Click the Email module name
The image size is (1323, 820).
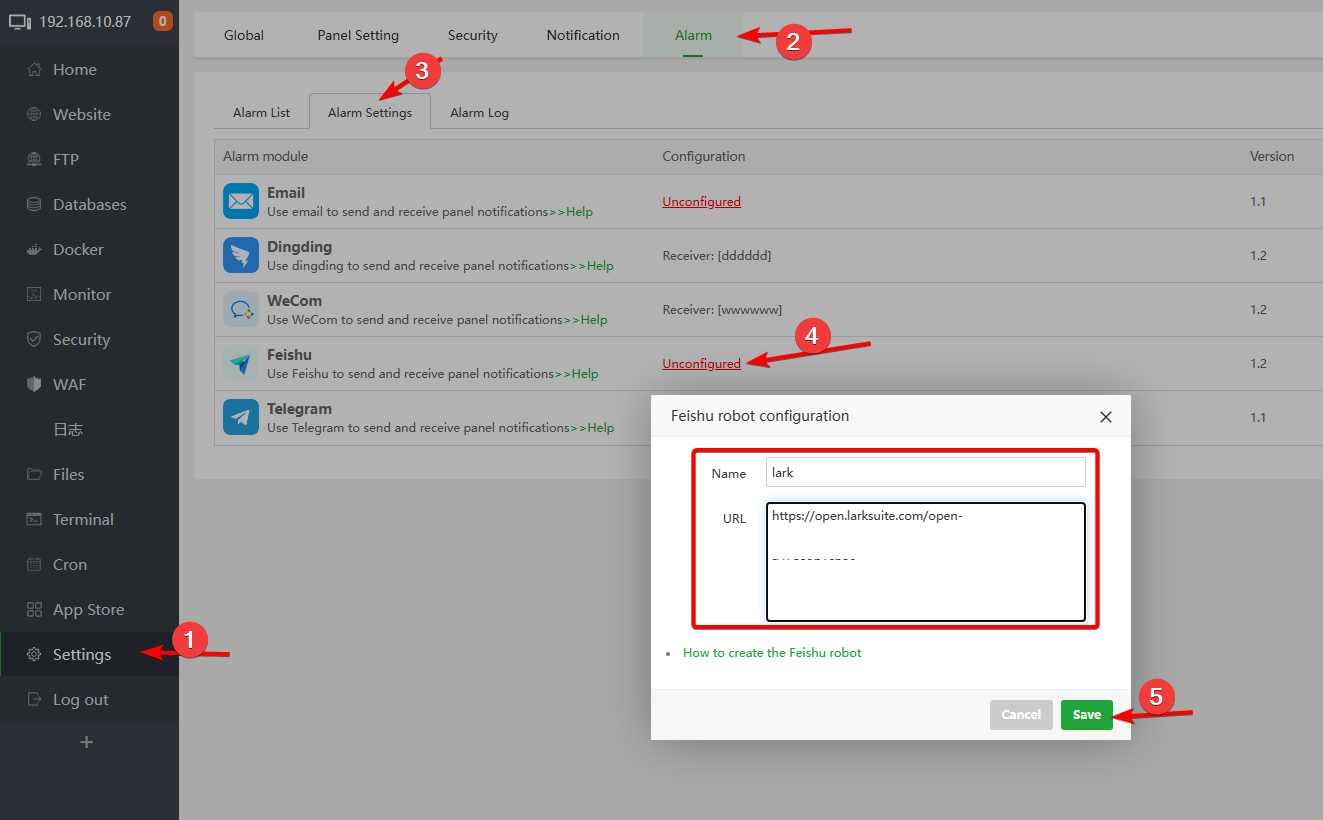[x=286, y=193]
